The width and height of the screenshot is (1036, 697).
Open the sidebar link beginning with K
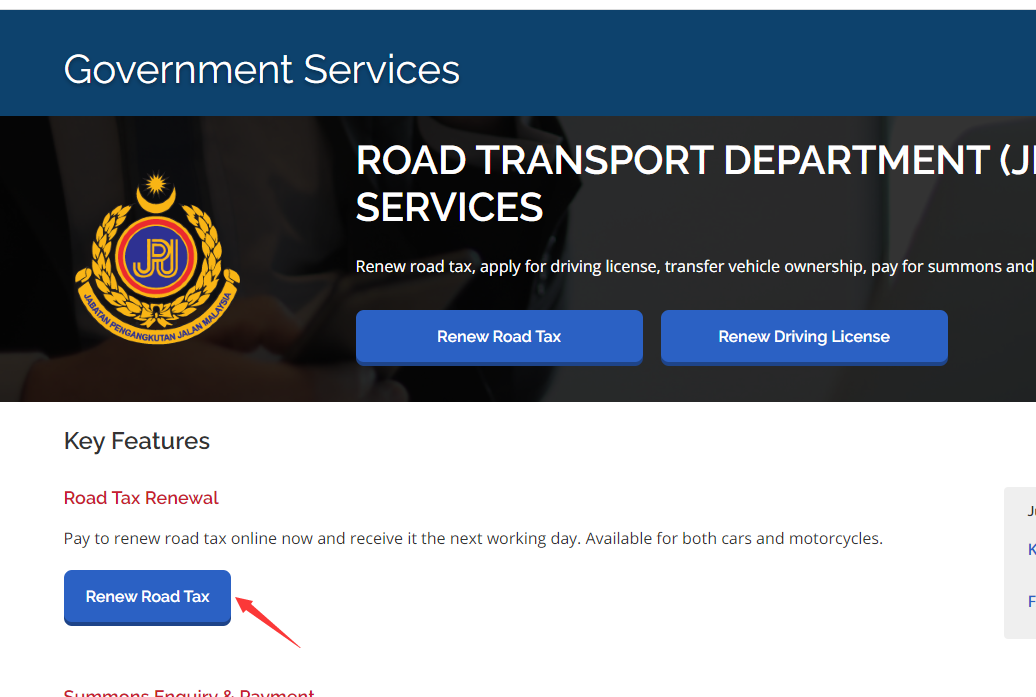1031,549
